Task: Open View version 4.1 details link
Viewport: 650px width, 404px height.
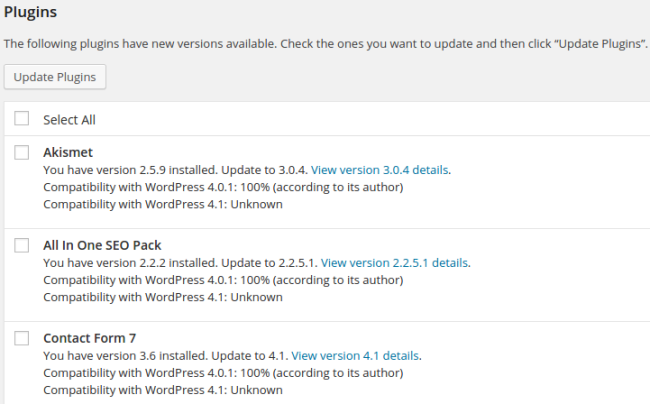Action: 355,356
